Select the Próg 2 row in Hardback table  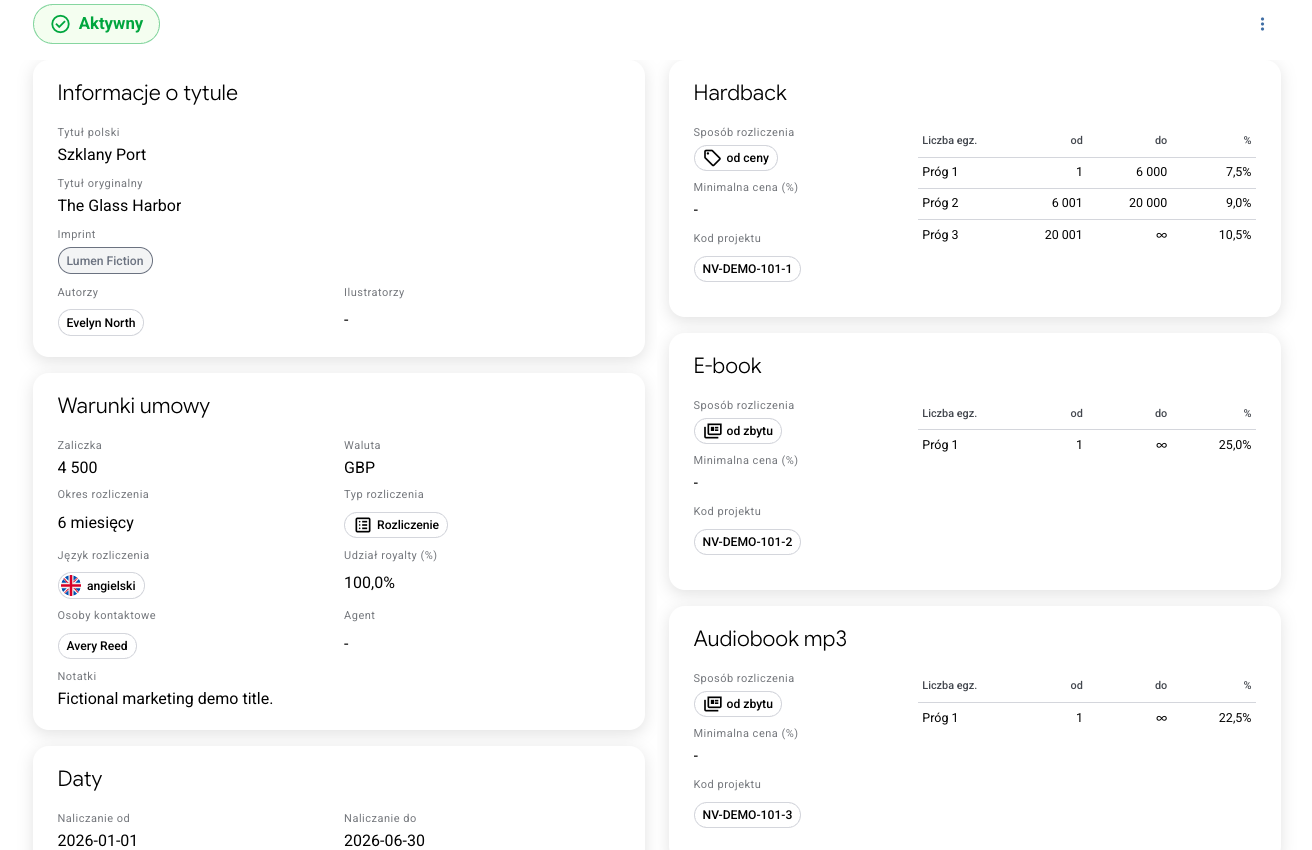click(1087, 203)
